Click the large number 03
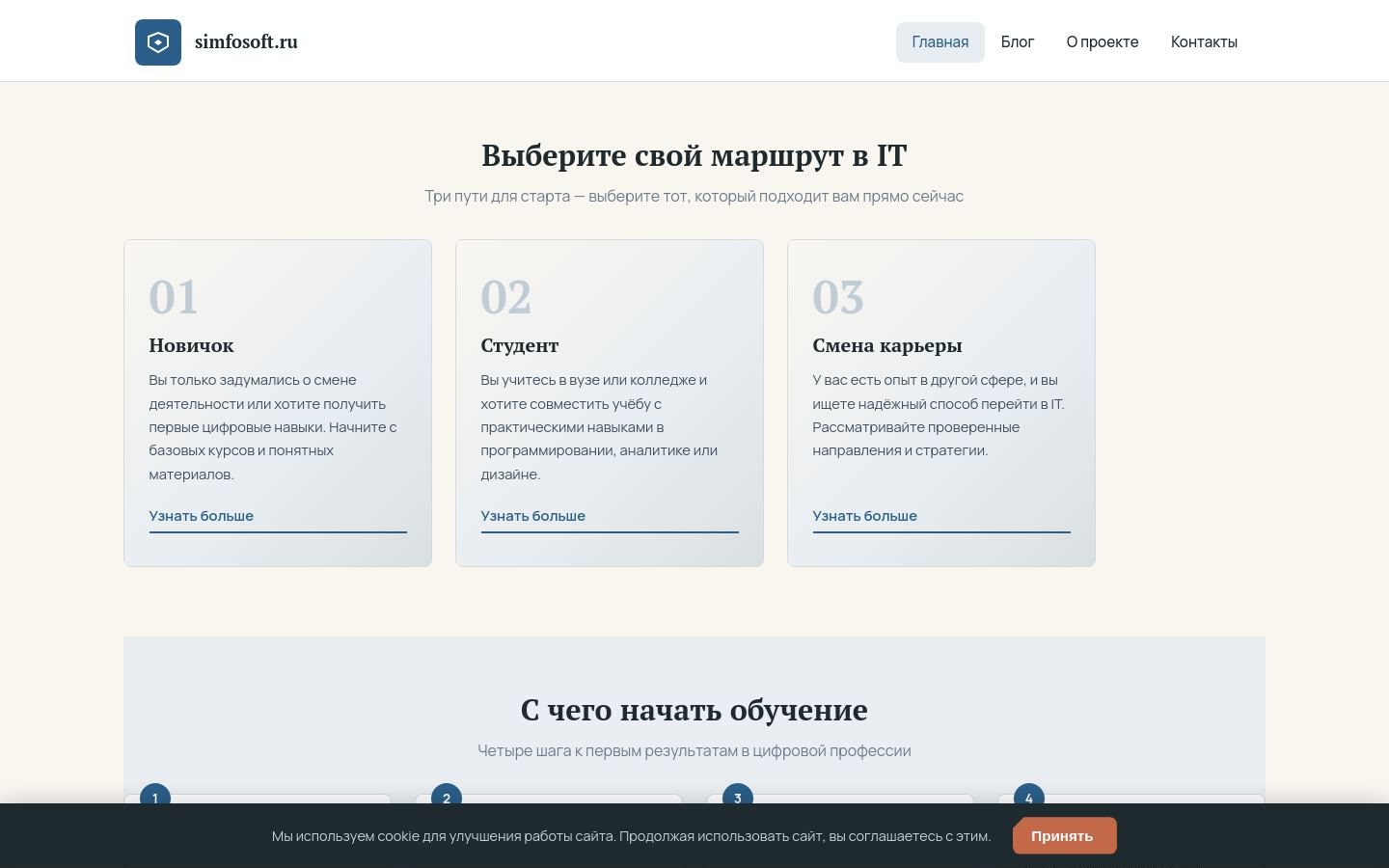The image size is (1389, 868). [x=838, y=297]
